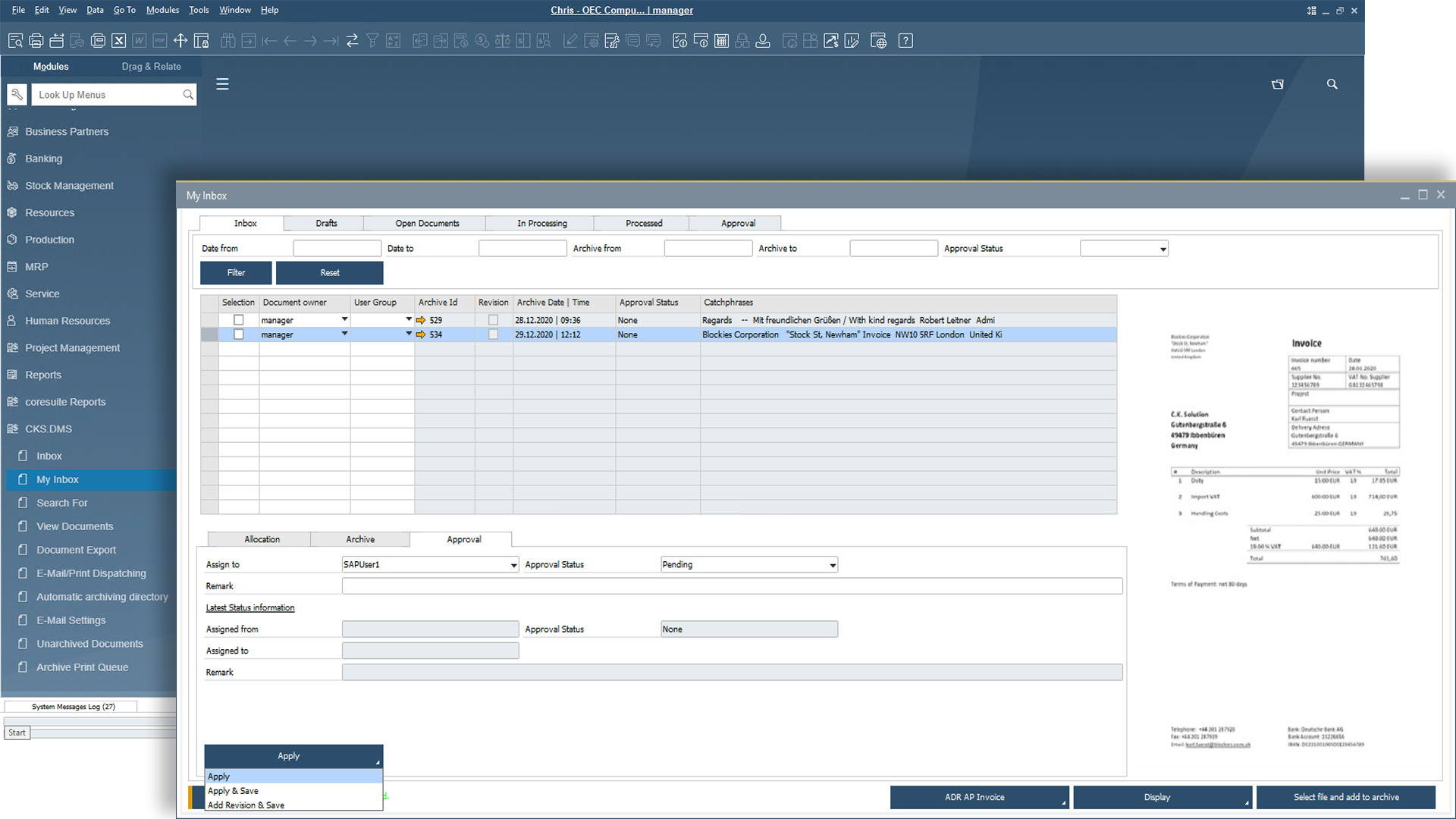
Task: Click the Archive Print Queue sidebar icon
Action: 24,666
